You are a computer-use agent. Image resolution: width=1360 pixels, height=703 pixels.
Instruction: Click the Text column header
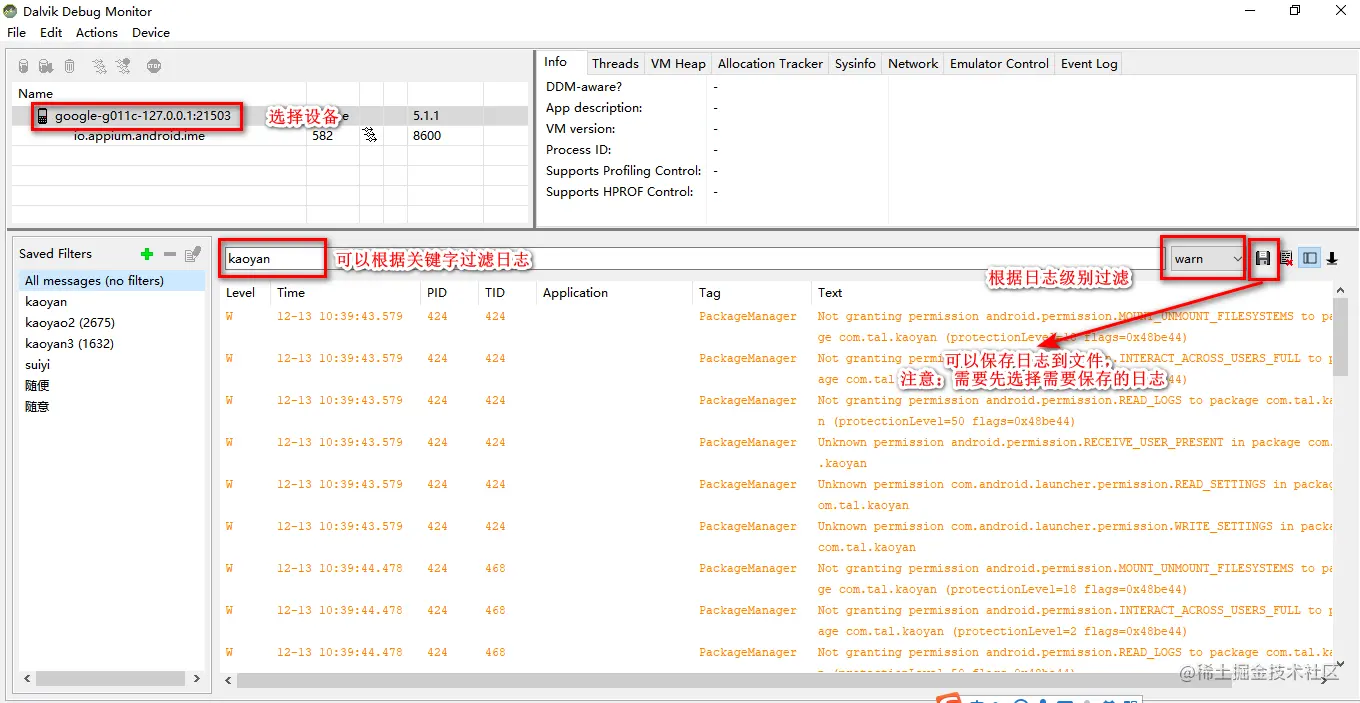click(1073, 293)
